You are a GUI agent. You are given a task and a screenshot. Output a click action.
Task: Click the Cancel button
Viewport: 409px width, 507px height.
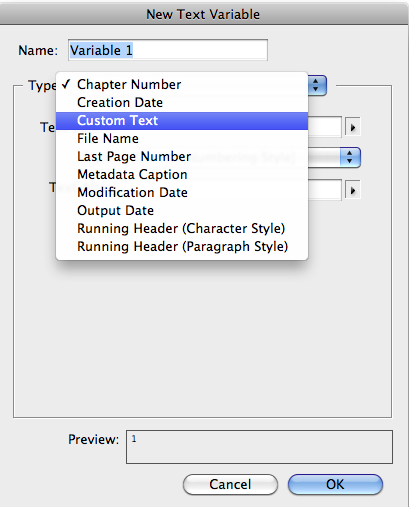230,484
